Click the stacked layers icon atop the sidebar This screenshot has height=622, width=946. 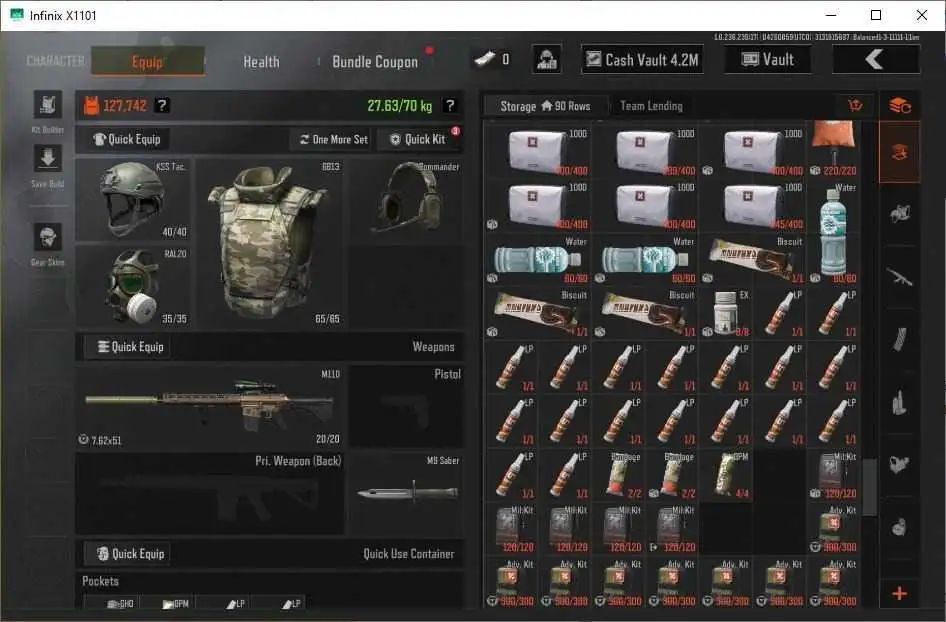click(x=900, y=106)
